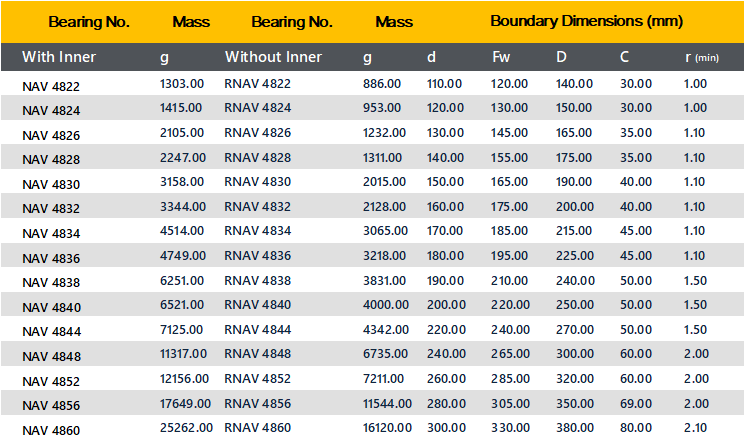Select the 380.00 D value
The image size is (744, 440).
574,427
